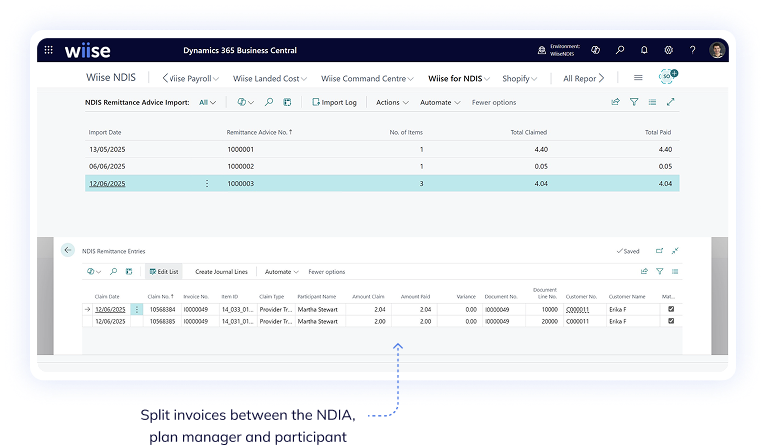Open settings gear in top bar
This screenshot has width=766, height=448.
pos(668,50)
